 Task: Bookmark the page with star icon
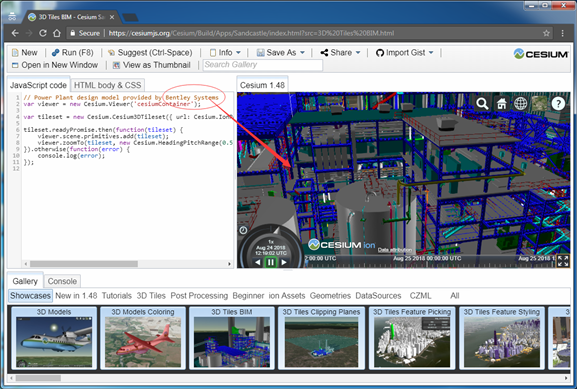546,33
